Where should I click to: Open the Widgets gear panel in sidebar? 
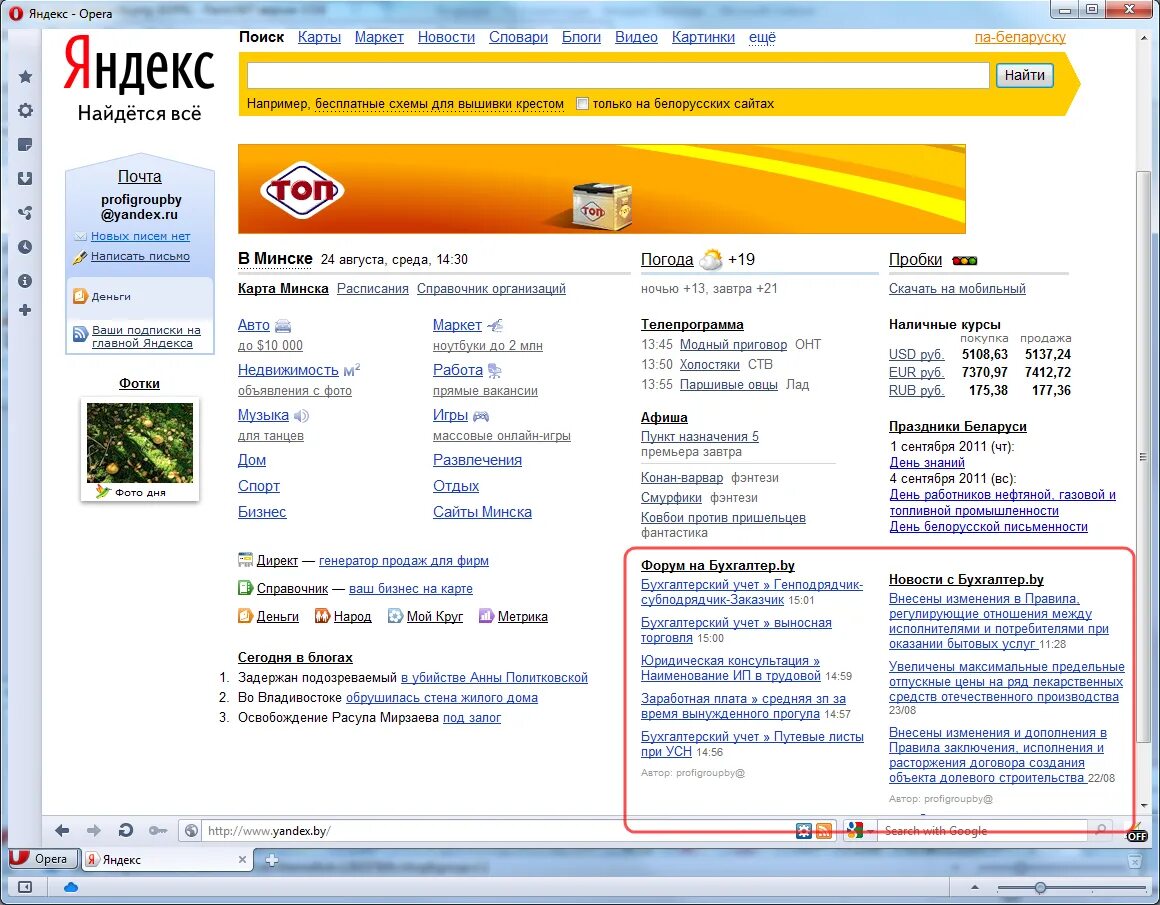click(x=25, y=110)
